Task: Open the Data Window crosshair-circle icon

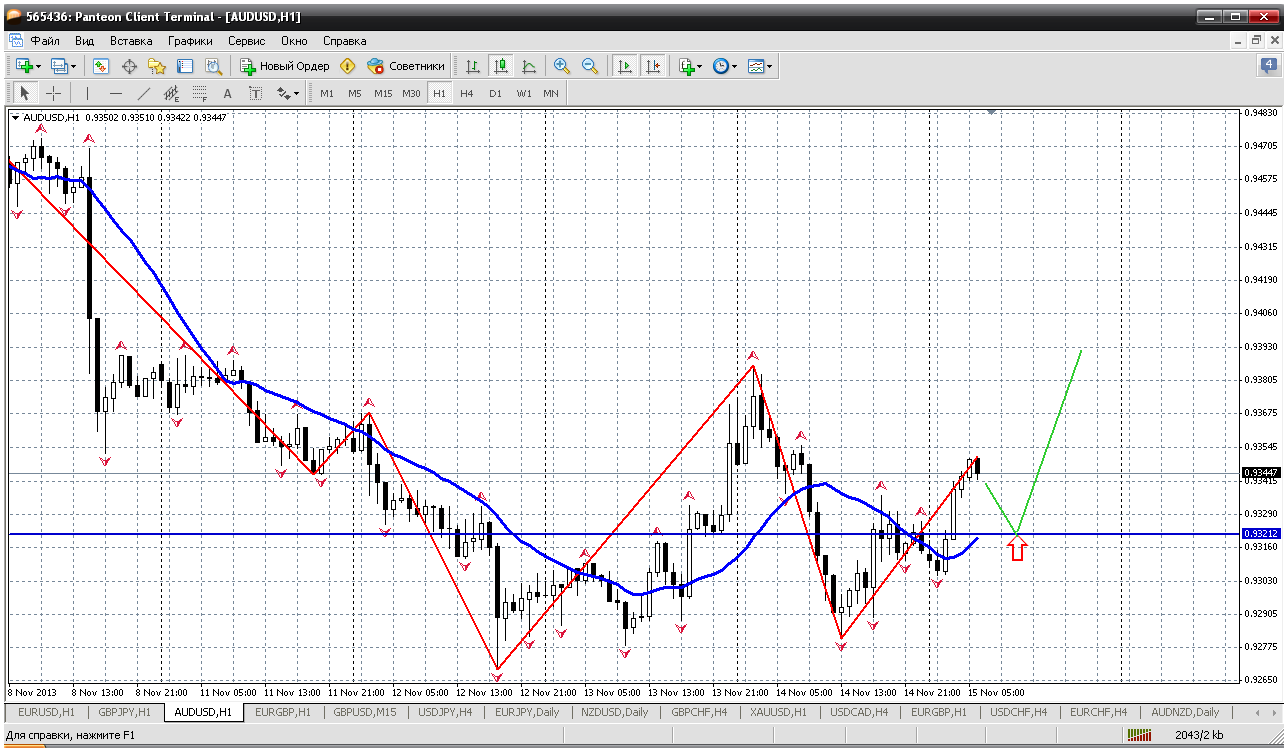Action: (x=129, y=66)
